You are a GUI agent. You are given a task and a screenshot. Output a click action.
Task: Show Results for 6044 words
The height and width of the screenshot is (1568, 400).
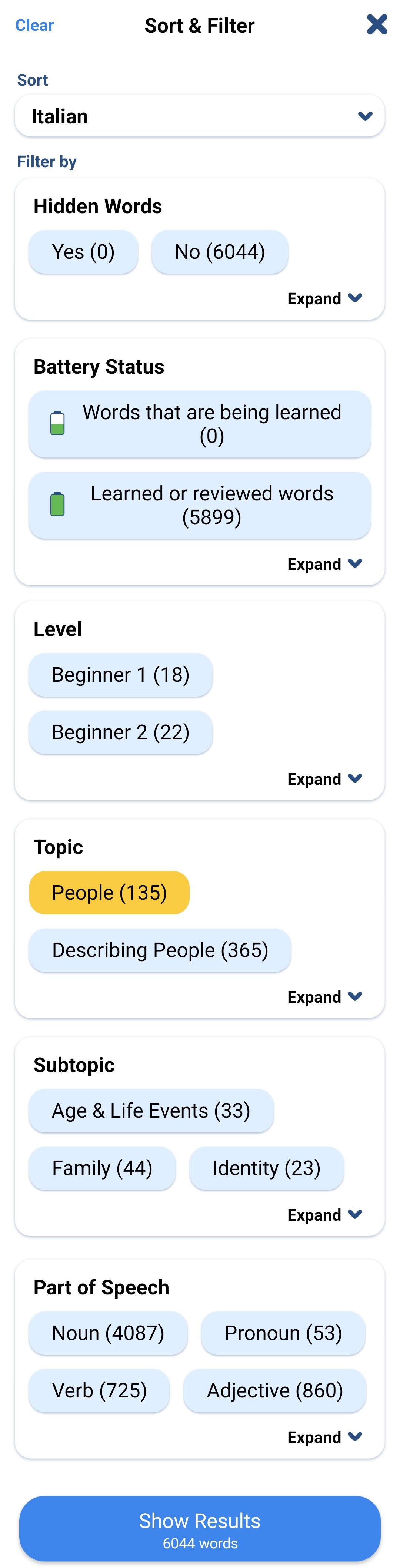[x=199, y=1528]
